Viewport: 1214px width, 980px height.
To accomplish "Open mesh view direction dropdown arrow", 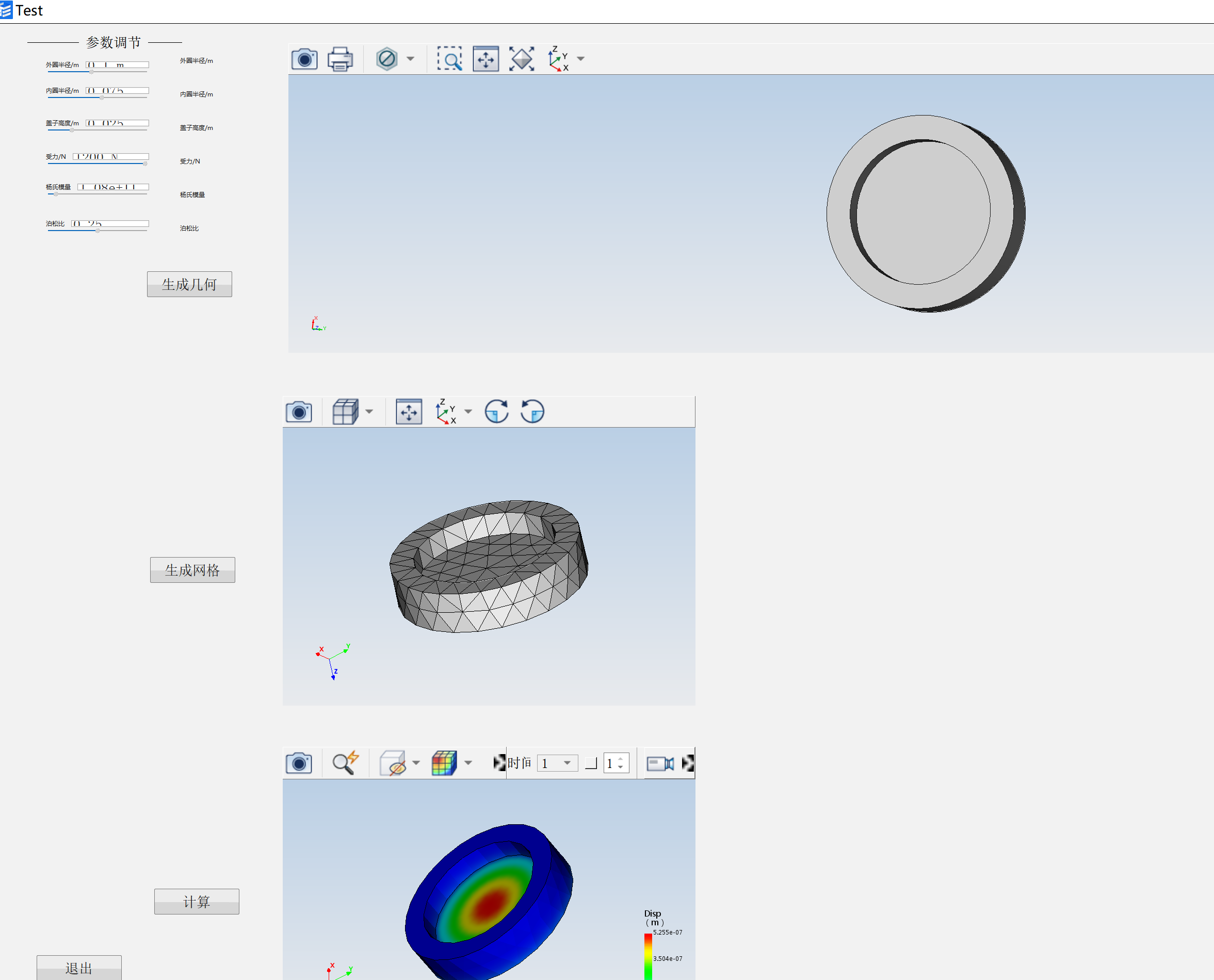I will pyautogui.click(x=468, y=412).
